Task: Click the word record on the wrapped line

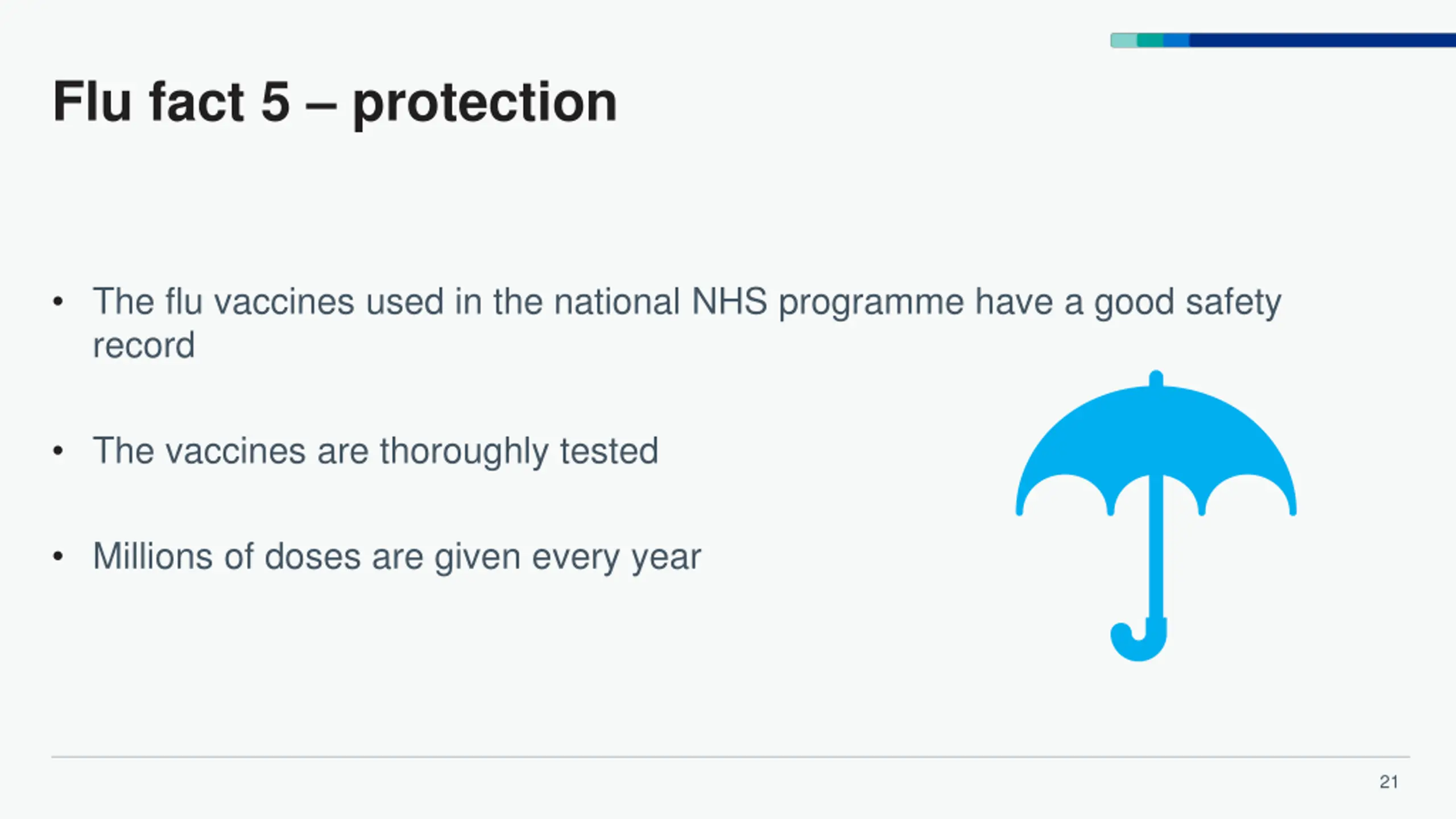Action: tap(144, 345)
